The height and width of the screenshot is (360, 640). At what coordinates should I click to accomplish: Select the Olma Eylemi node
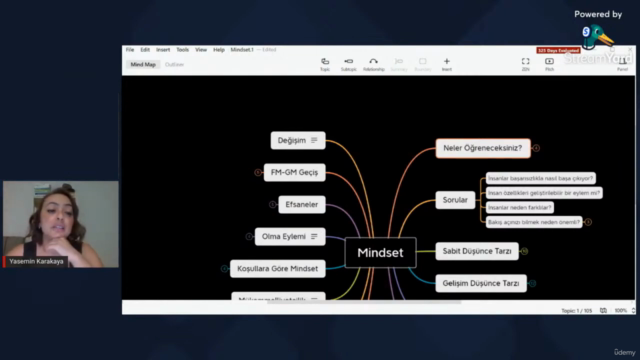coord(290,237)
